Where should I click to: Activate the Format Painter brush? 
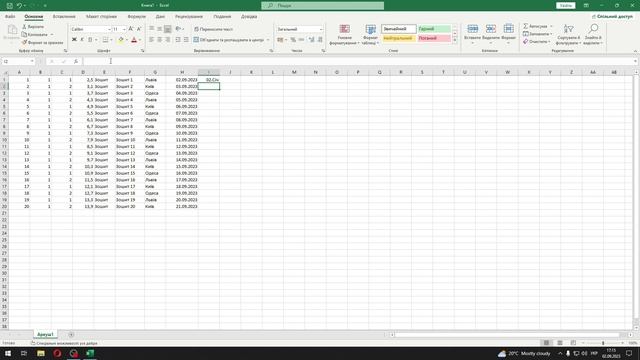click(42, 42)
